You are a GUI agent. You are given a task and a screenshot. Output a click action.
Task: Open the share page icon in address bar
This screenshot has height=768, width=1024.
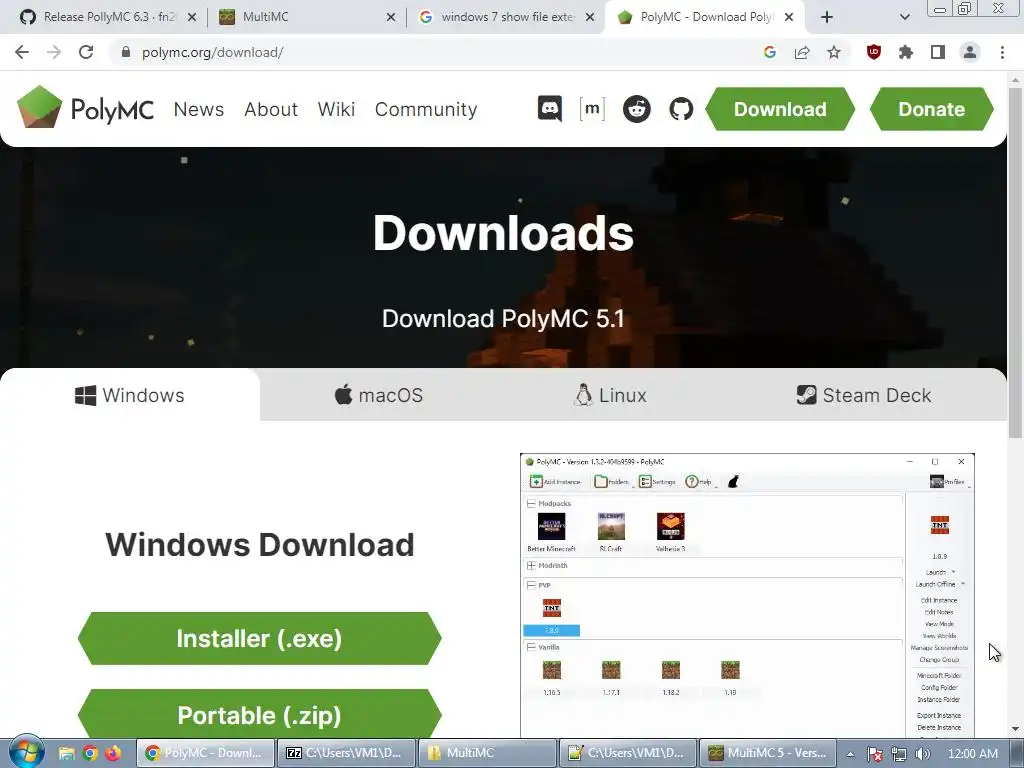[802, 52]
